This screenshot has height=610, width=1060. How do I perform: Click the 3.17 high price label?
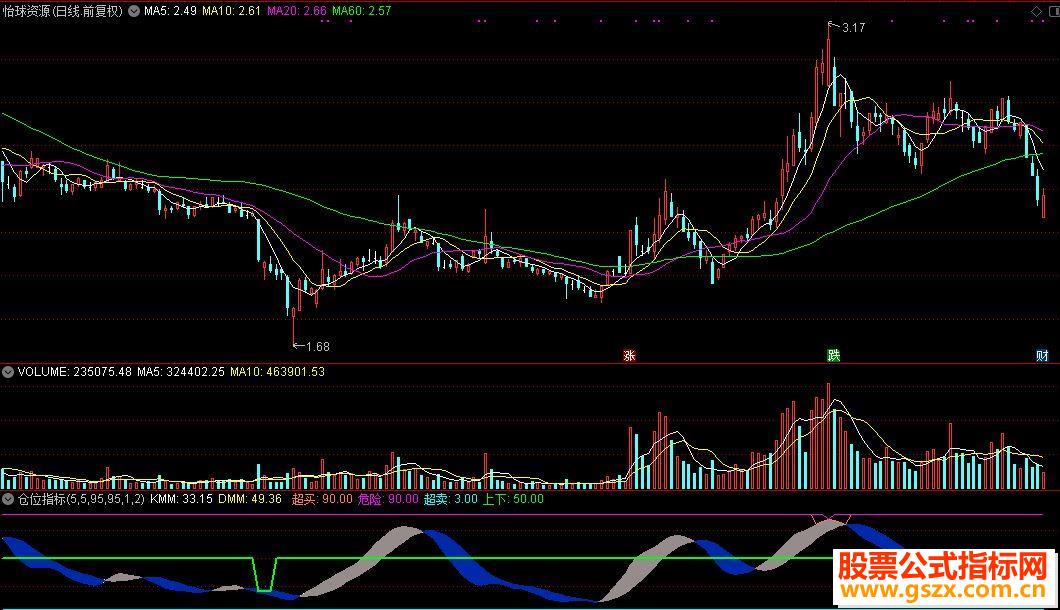point(854,28)
